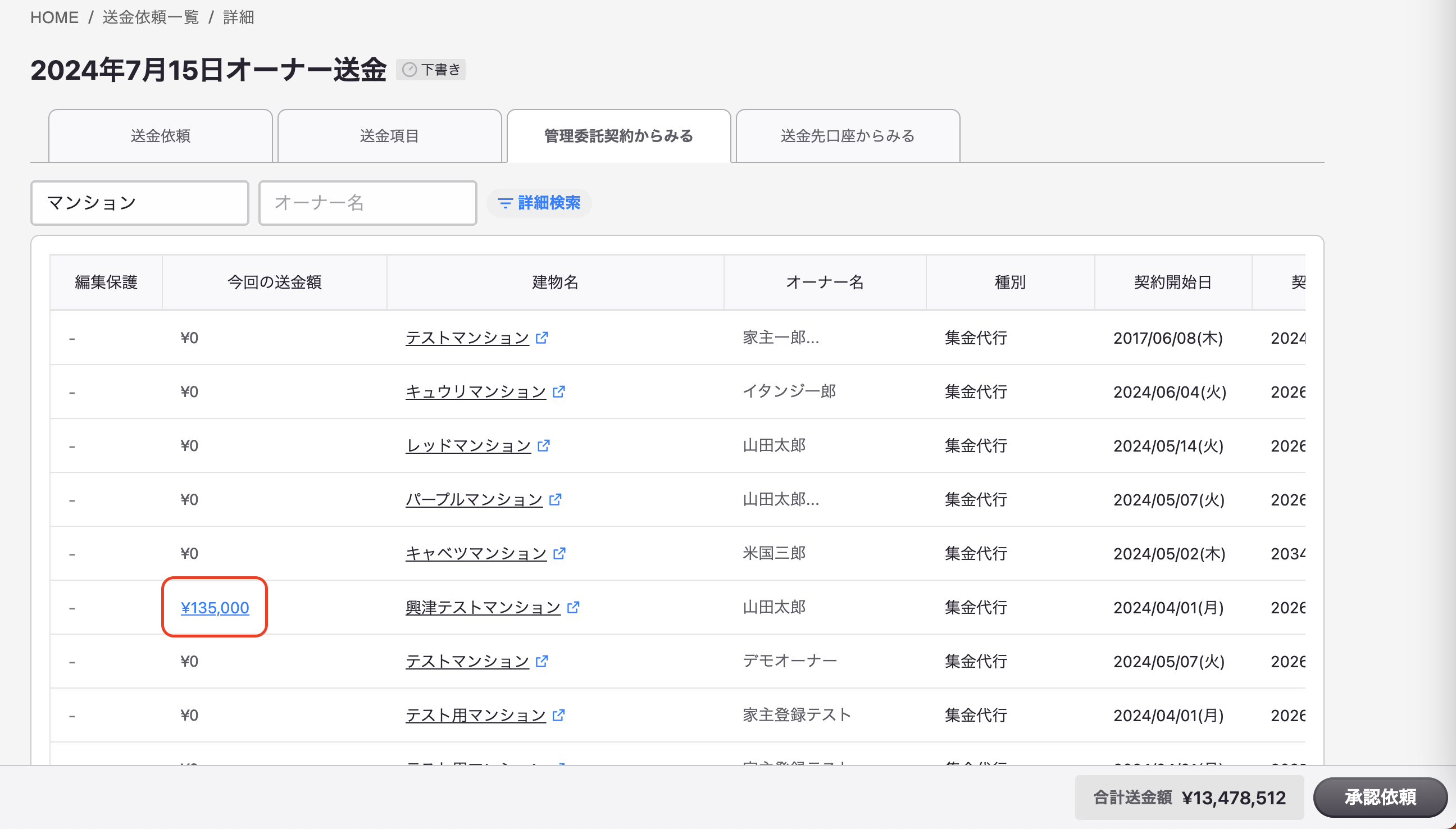Click the オーナー名 column header
Screen dimensions: 1456x829
pyautogui.click(x=825, y=283)
